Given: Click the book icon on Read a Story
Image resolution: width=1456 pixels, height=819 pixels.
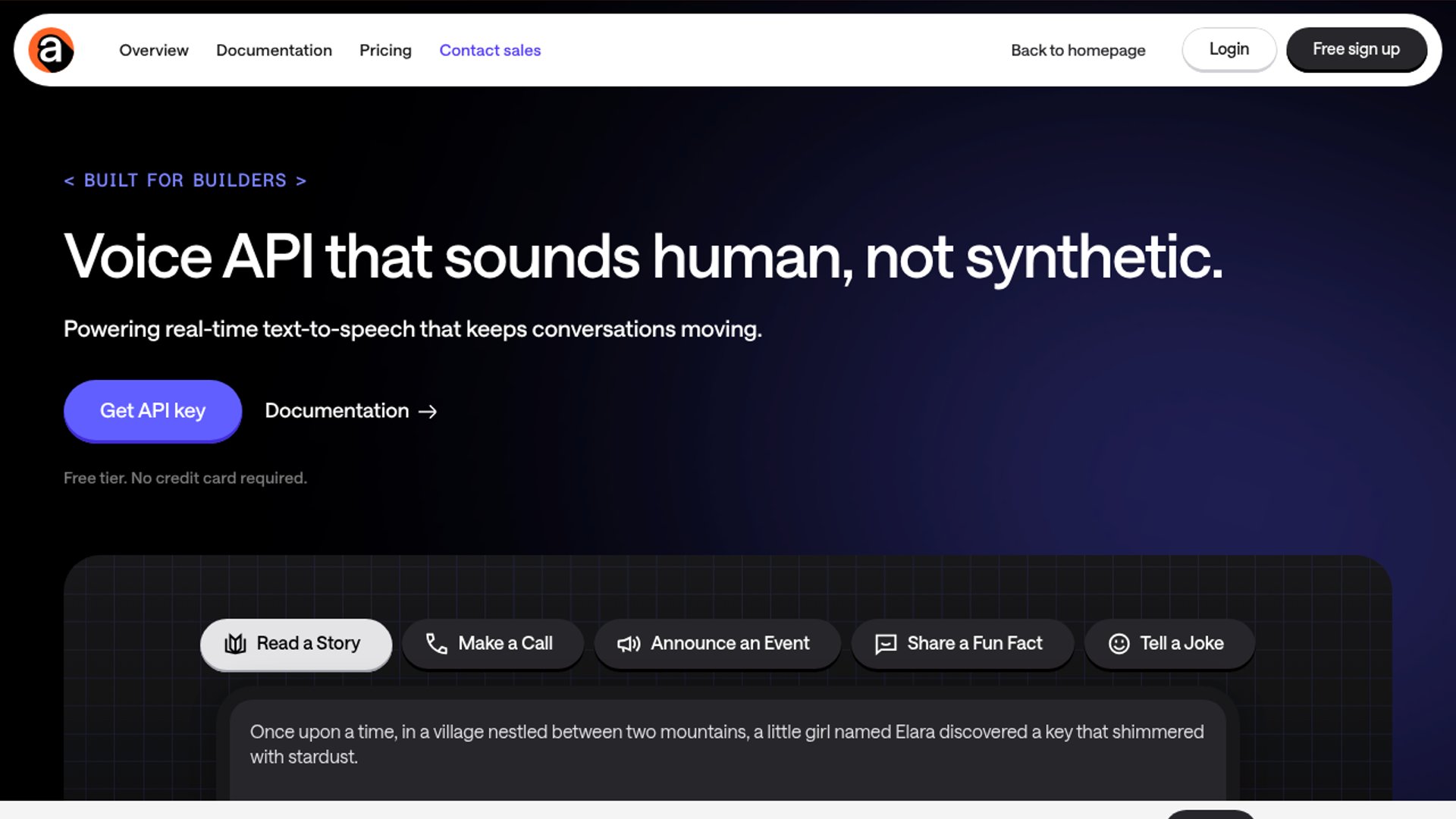Looking at the screenshot, I should point(235,644).
